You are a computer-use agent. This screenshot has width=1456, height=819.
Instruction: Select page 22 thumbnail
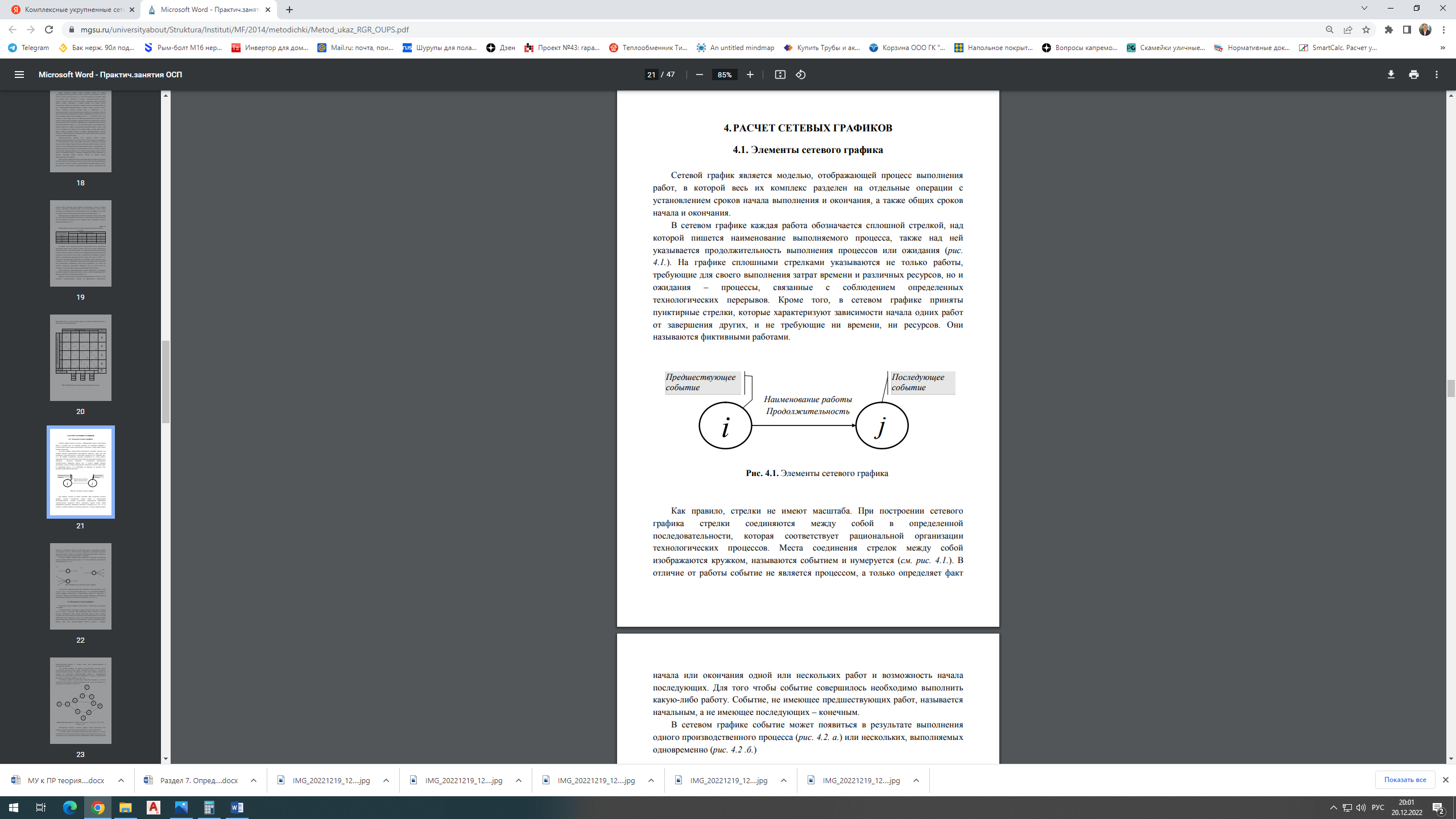pyautogui.click(x=81, y=586)
